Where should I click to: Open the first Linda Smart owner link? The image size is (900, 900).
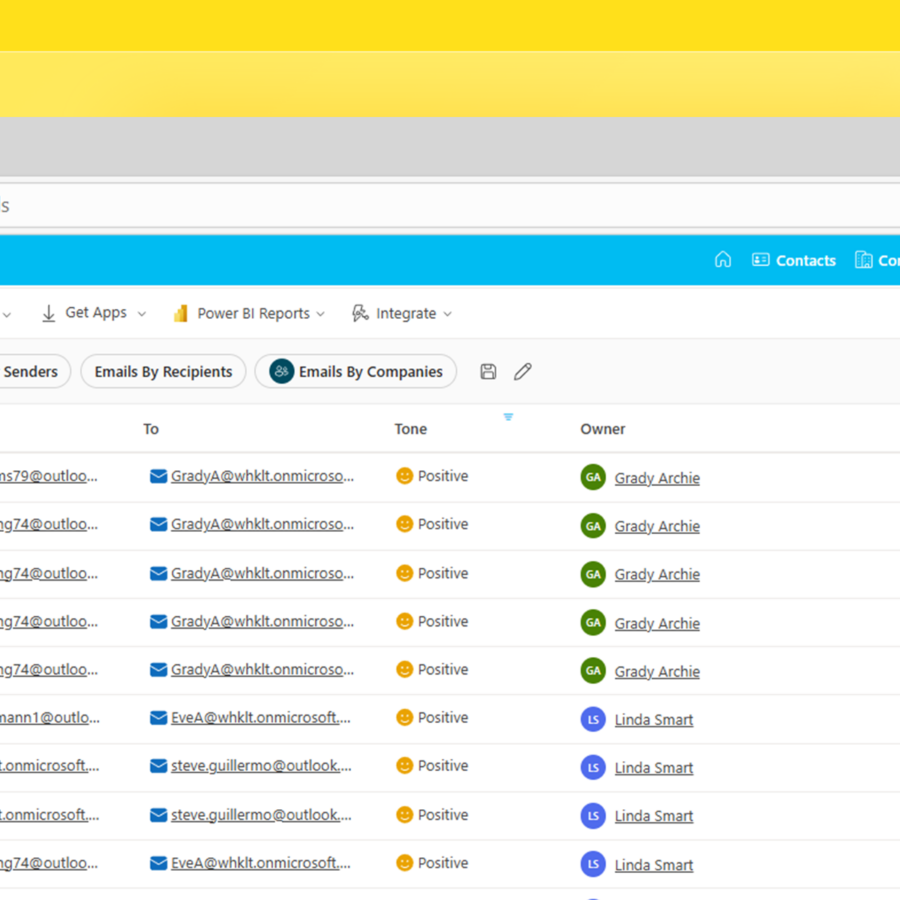pos(654,720)
